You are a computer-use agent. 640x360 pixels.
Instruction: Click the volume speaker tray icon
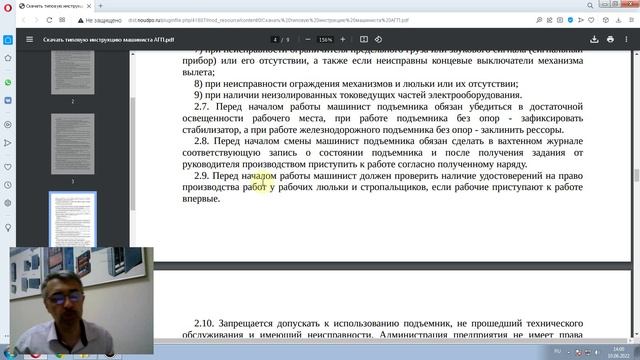pyautogui.click(x=596, y=352)
